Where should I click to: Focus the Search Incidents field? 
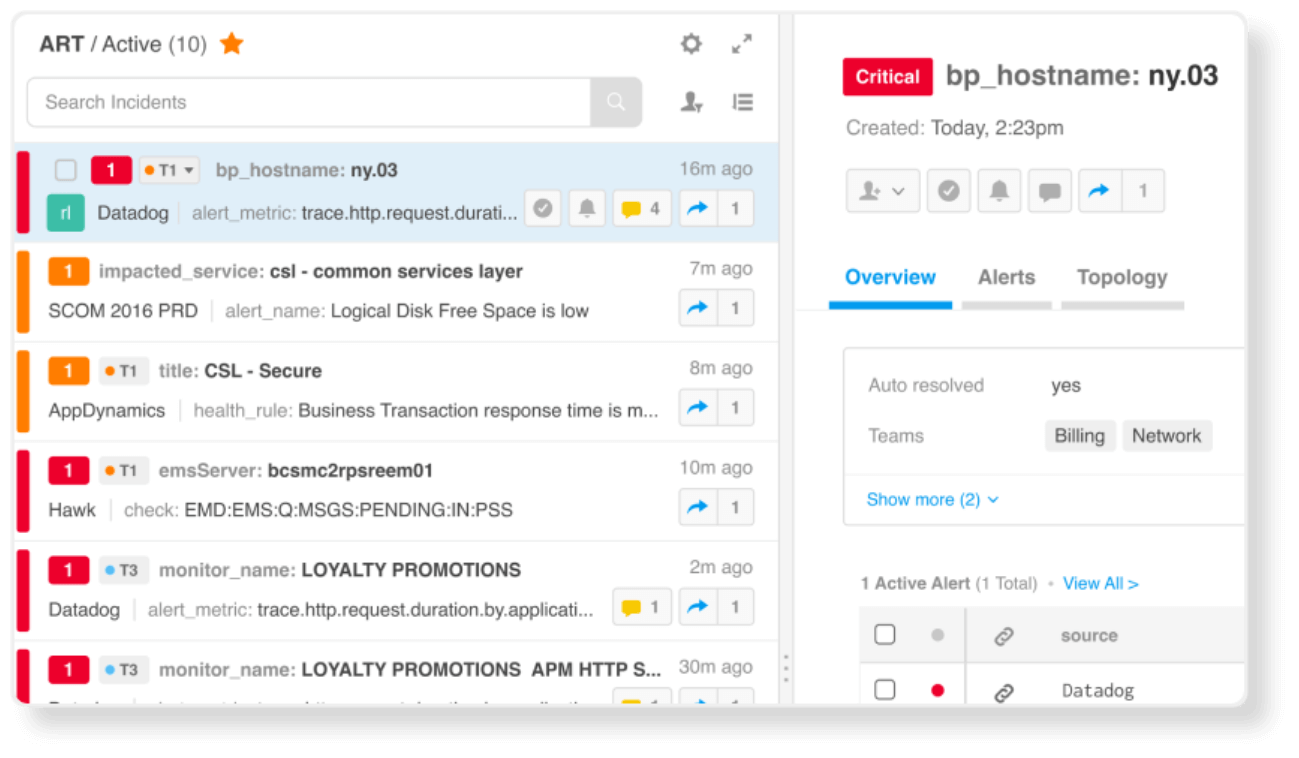309,102
